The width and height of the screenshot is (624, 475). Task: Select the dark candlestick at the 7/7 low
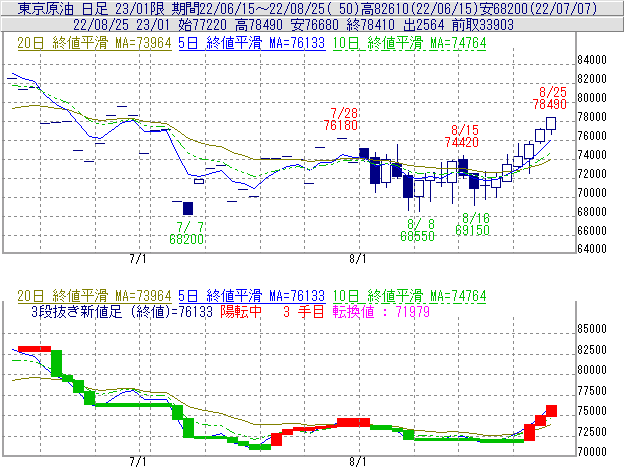[x=188, y=208]
